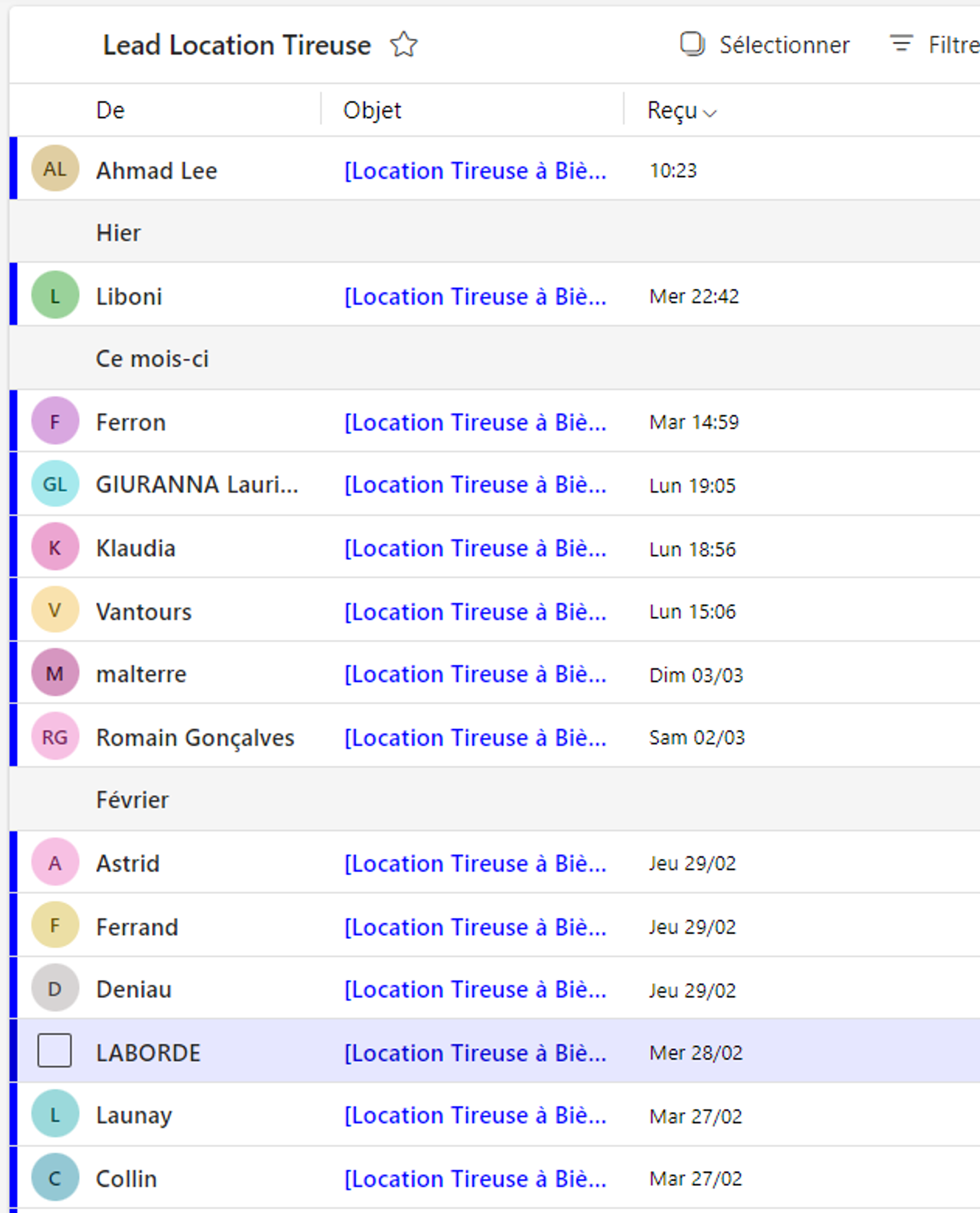Open the malterre email received Dim 03/03

475,674
